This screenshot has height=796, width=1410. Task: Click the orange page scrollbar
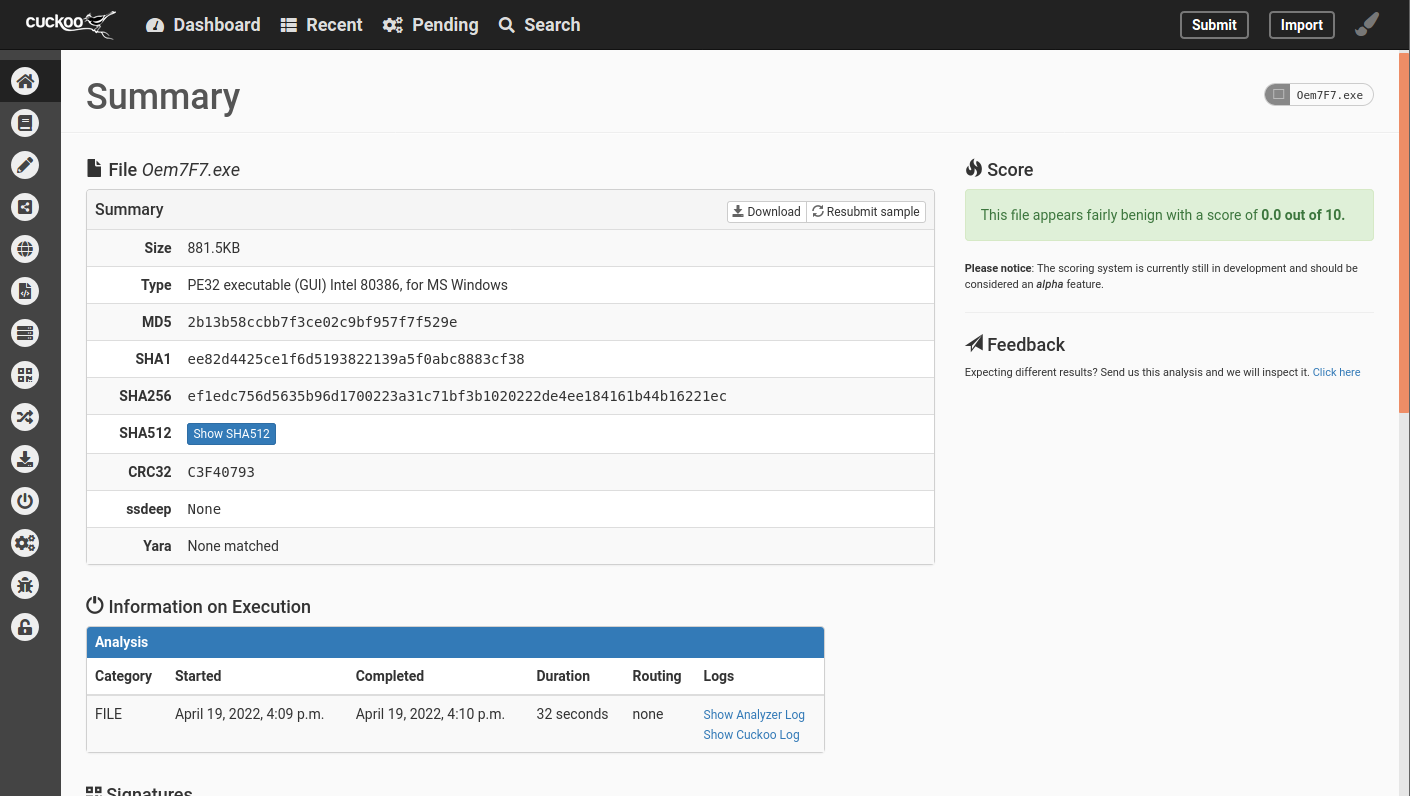pyautogui.click(x=1403, y=230)
